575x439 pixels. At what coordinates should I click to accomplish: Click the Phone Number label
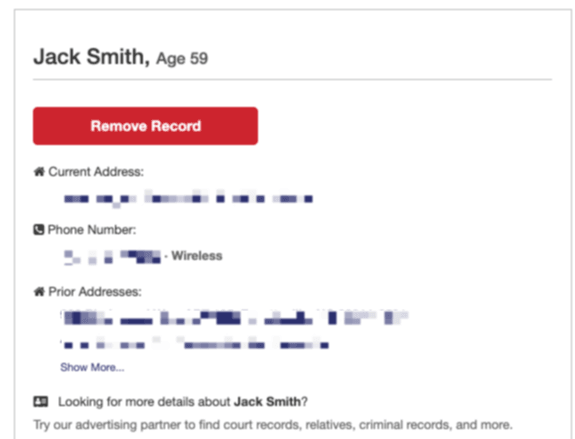point(92,230)
